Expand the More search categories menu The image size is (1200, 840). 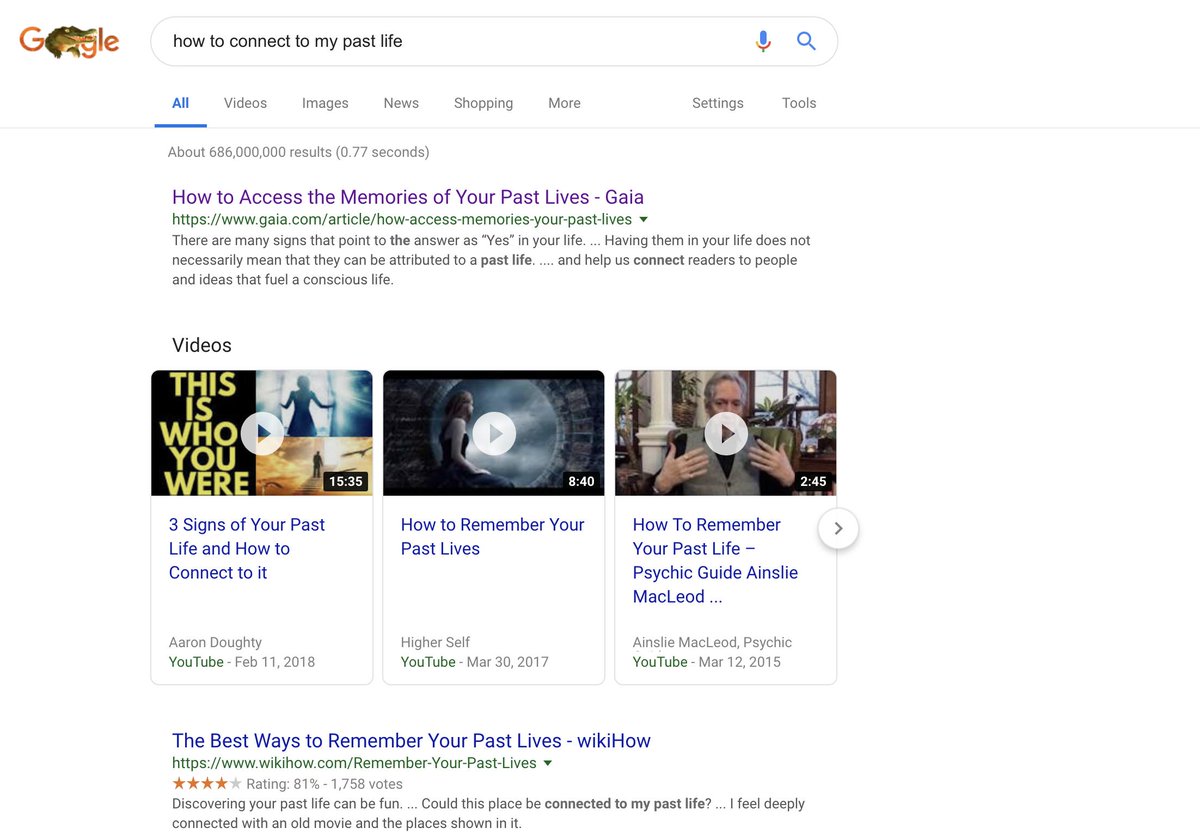click(x=564, y=103)
